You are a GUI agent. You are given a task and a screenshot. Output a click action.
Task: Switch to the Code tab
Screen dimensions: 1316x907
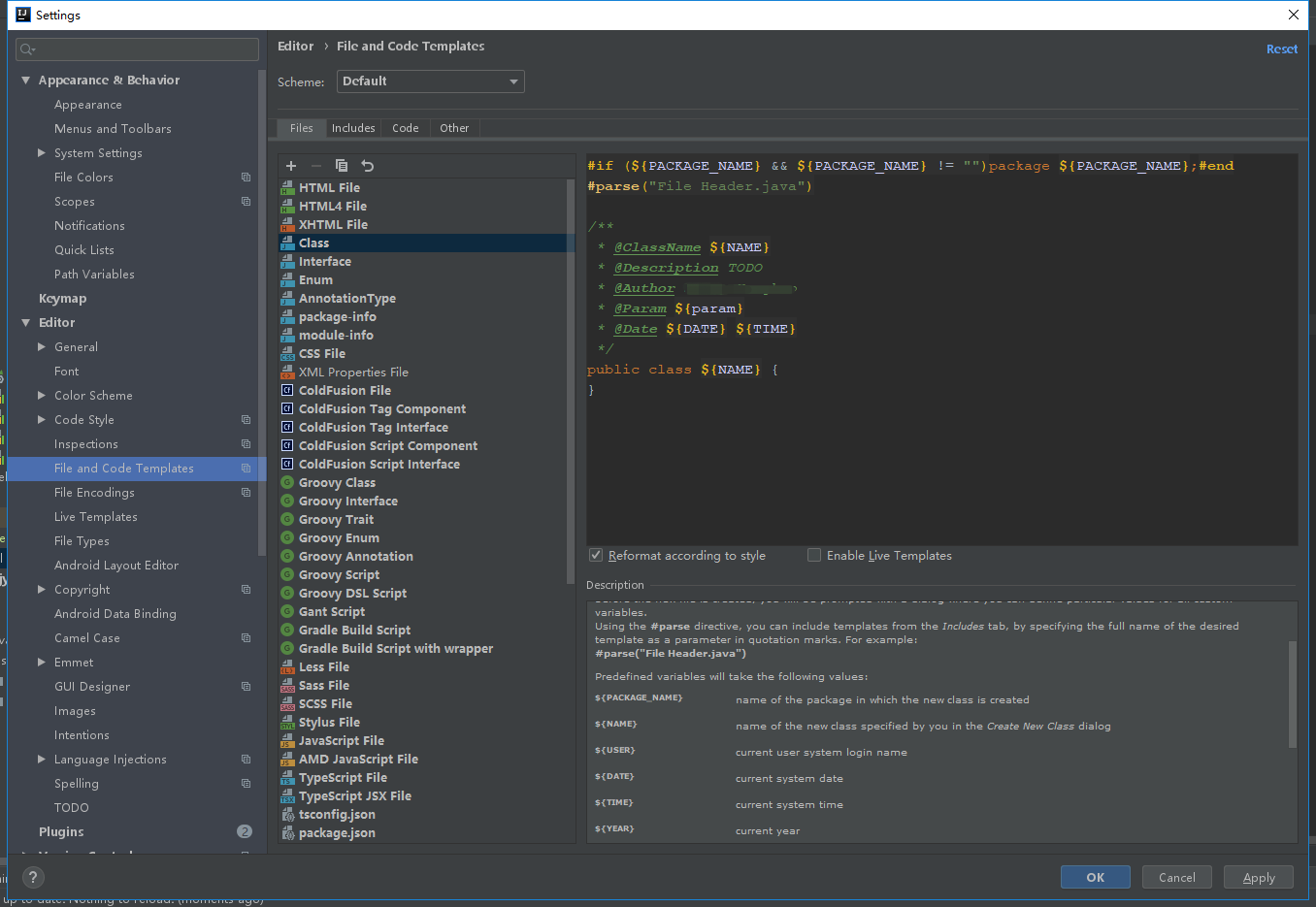coord(406,128)
